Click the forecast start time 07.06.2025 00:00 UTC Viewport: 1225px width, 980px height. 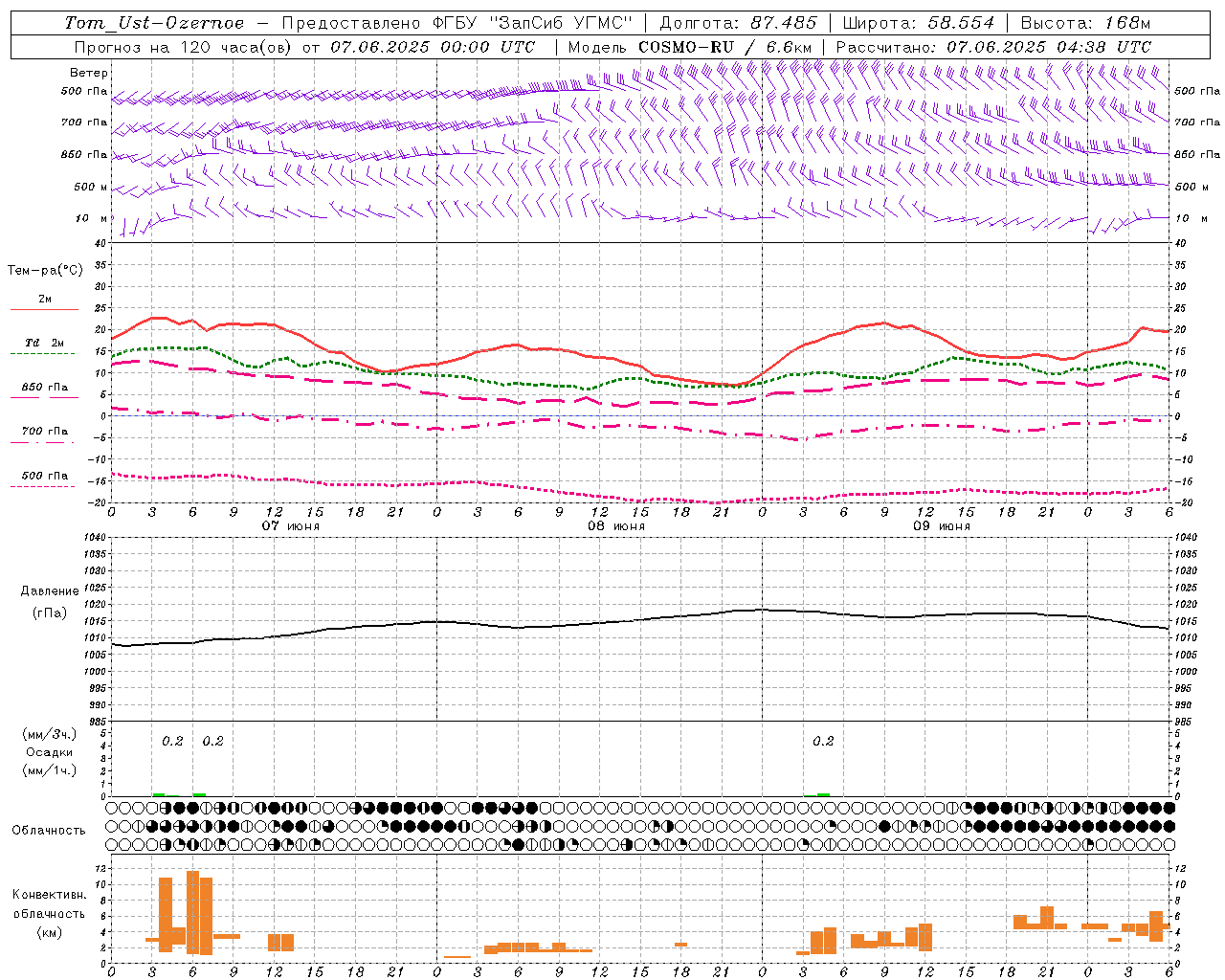pos(433,47)
